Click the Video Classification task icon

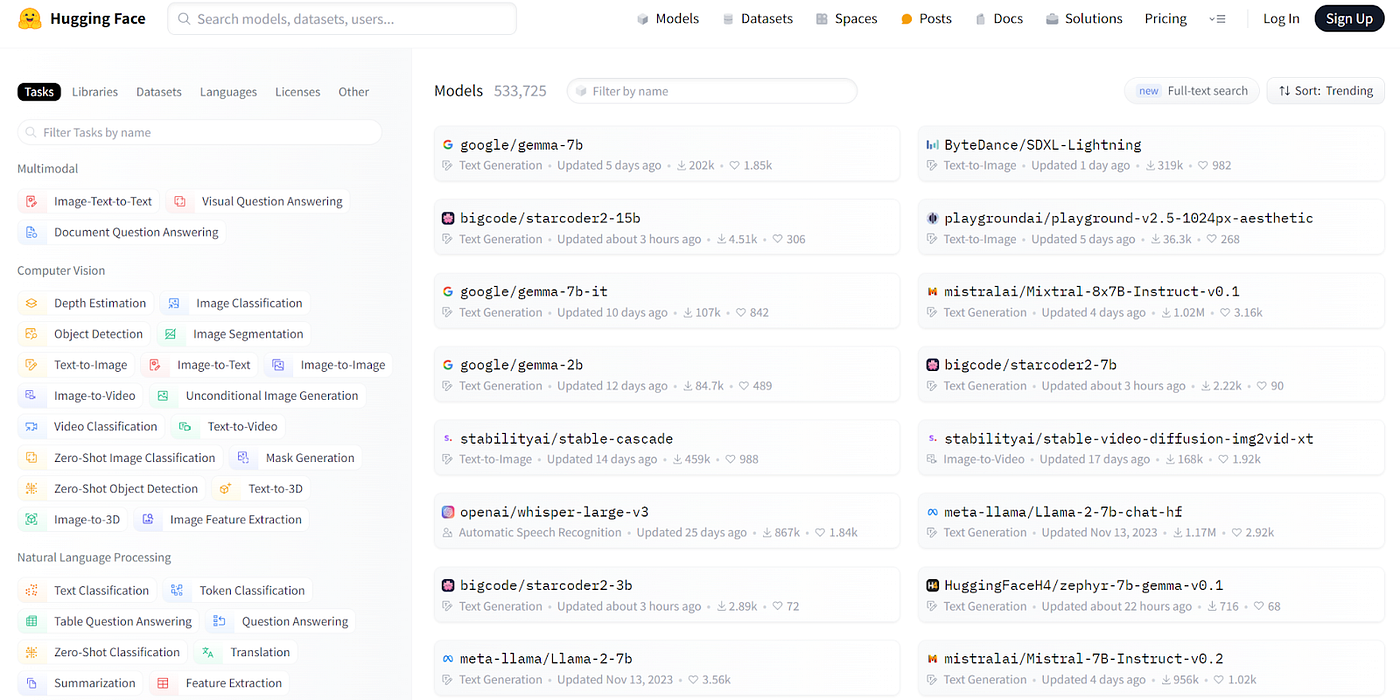click(x=32, y=426)
